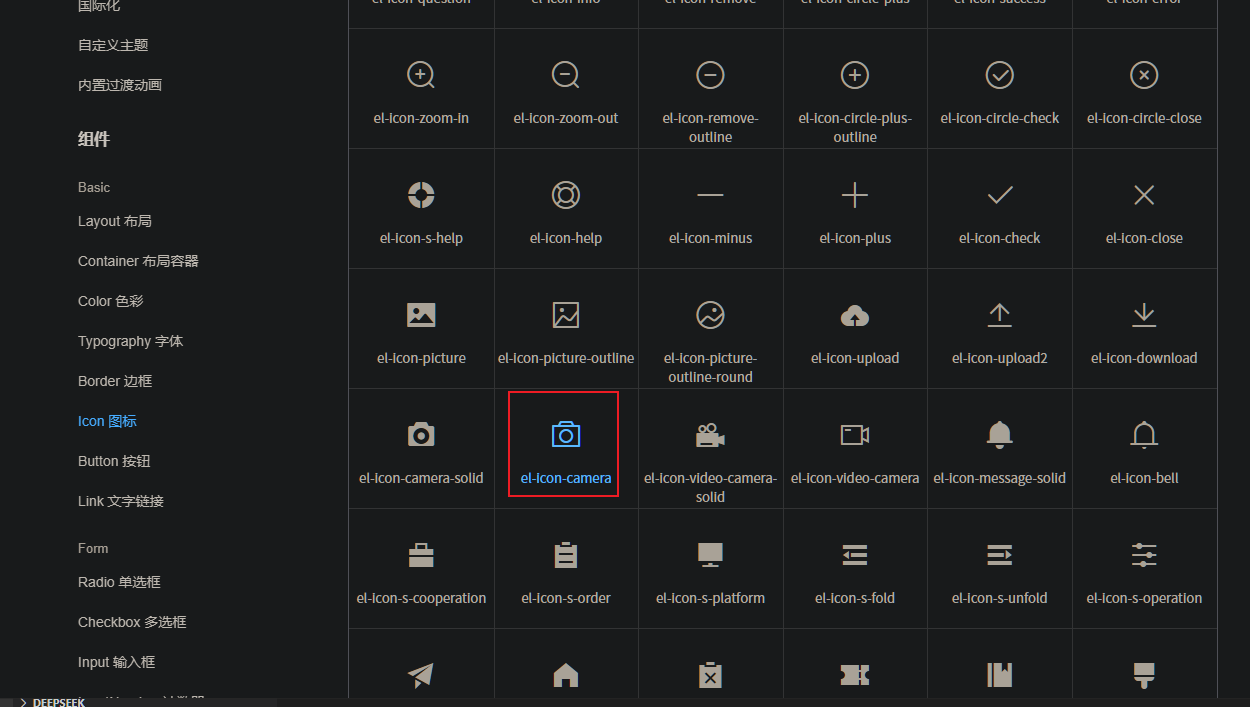Select the el-icon-zoom-out icon
Screen dimensions: 1250x707
pyautogui.click(x=566, y=75)
